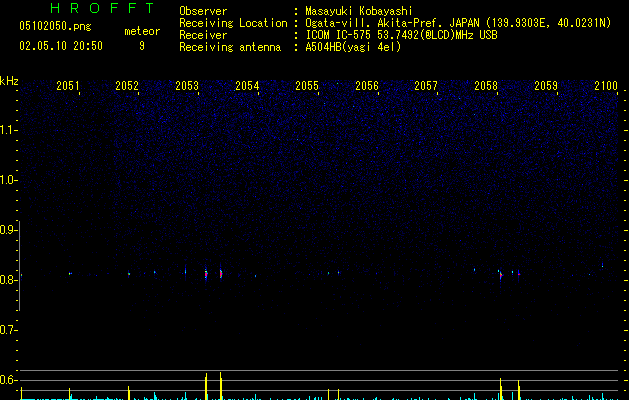Image resolution: width=629 pixels, height=400 pixels.
Task: Click the 1.0 kHz axis label
Action: pos(8,180)
